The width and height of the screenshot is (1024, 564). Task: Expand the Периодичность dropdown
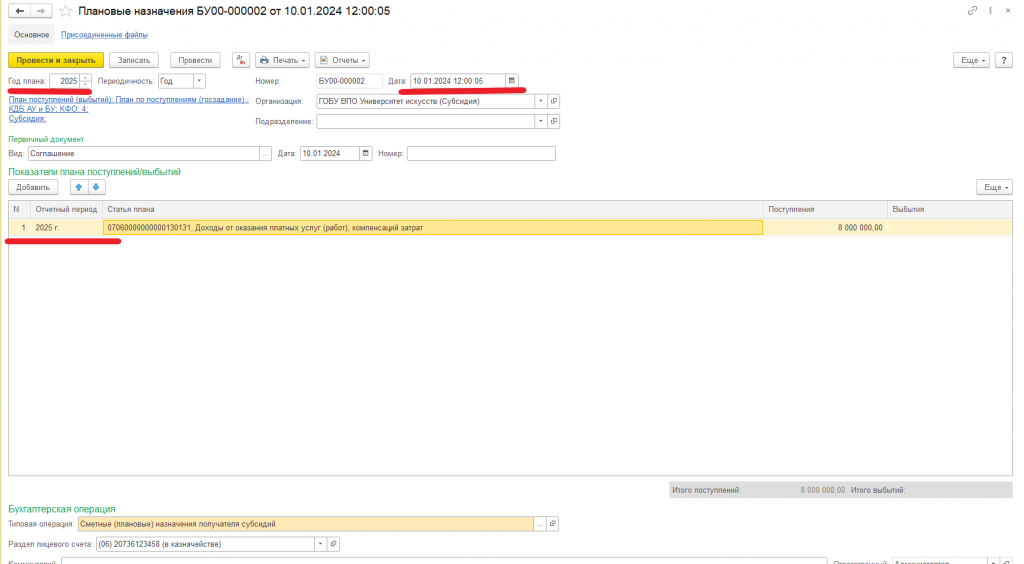click(199, 81)
